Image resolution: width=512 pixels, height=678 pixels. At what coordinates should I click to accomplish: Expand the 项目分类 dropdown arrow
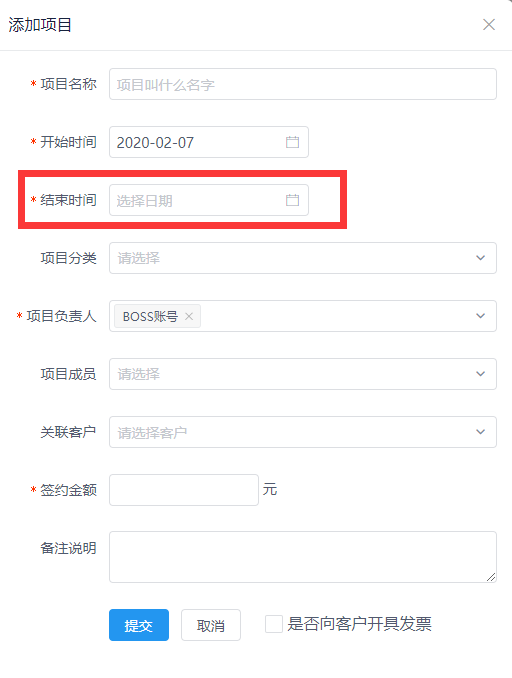[480, 258]
